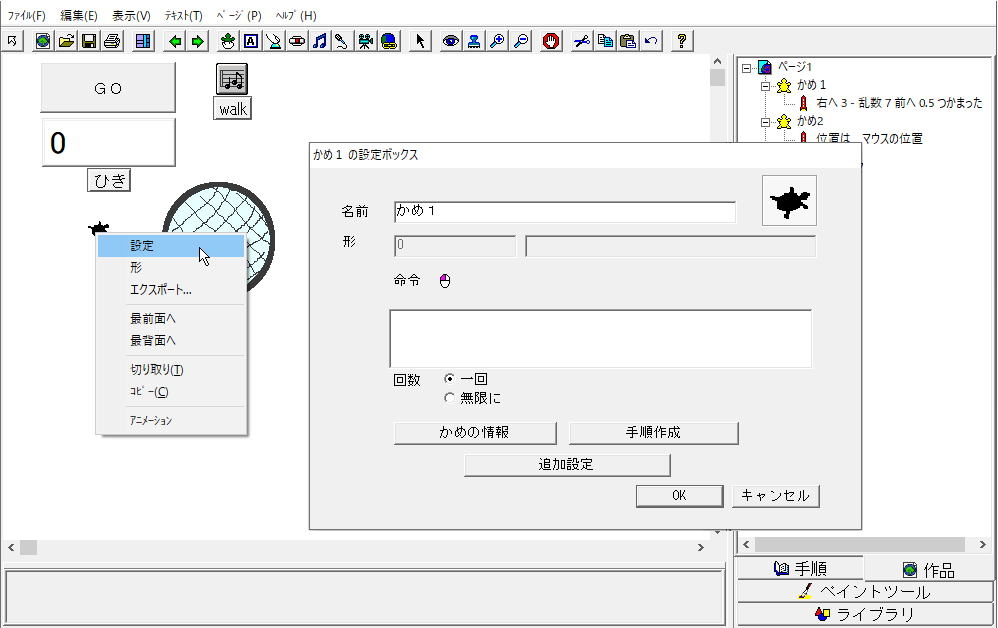The height and width of the screenshot is (628, 998).
Task: Choose コピー(C) in the context menu
Action: click(x=171, y=392)
